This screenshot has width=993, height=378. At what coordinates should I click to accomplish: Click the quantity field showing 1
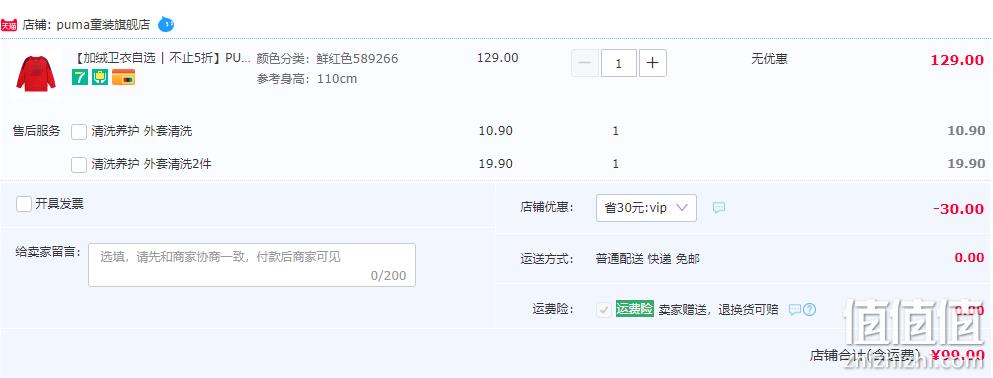(x=619, y=63)
